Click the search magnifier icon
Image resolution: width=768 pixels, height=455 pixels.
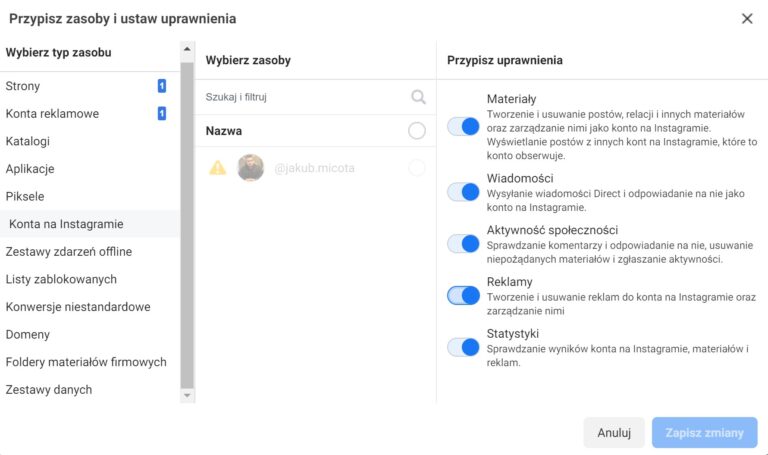coord(418,97)
